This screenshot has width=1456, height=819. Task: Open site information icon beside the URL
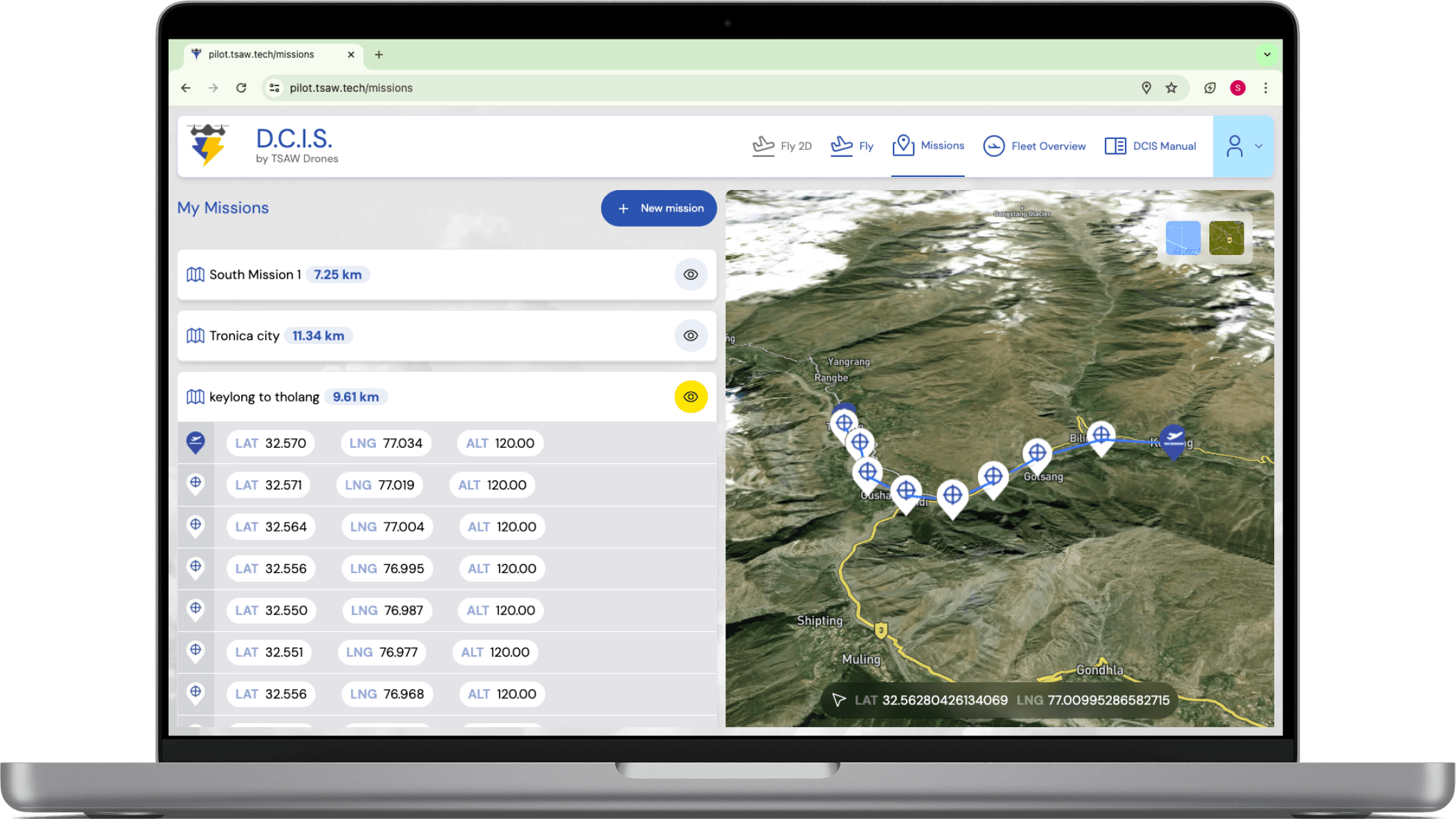275,88
